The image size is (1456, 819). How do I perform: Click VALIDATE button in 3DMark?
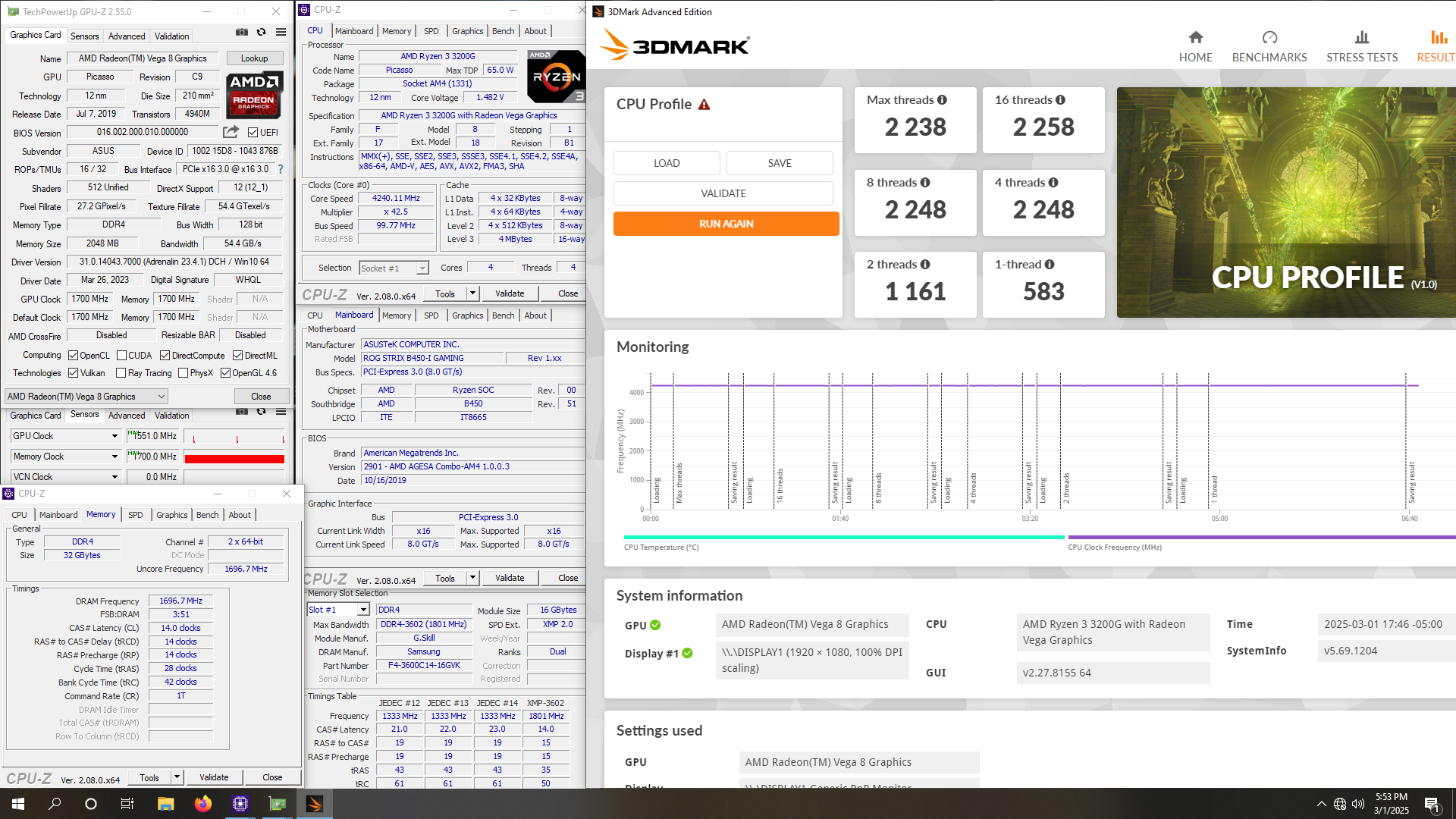(x=723, y=193)
